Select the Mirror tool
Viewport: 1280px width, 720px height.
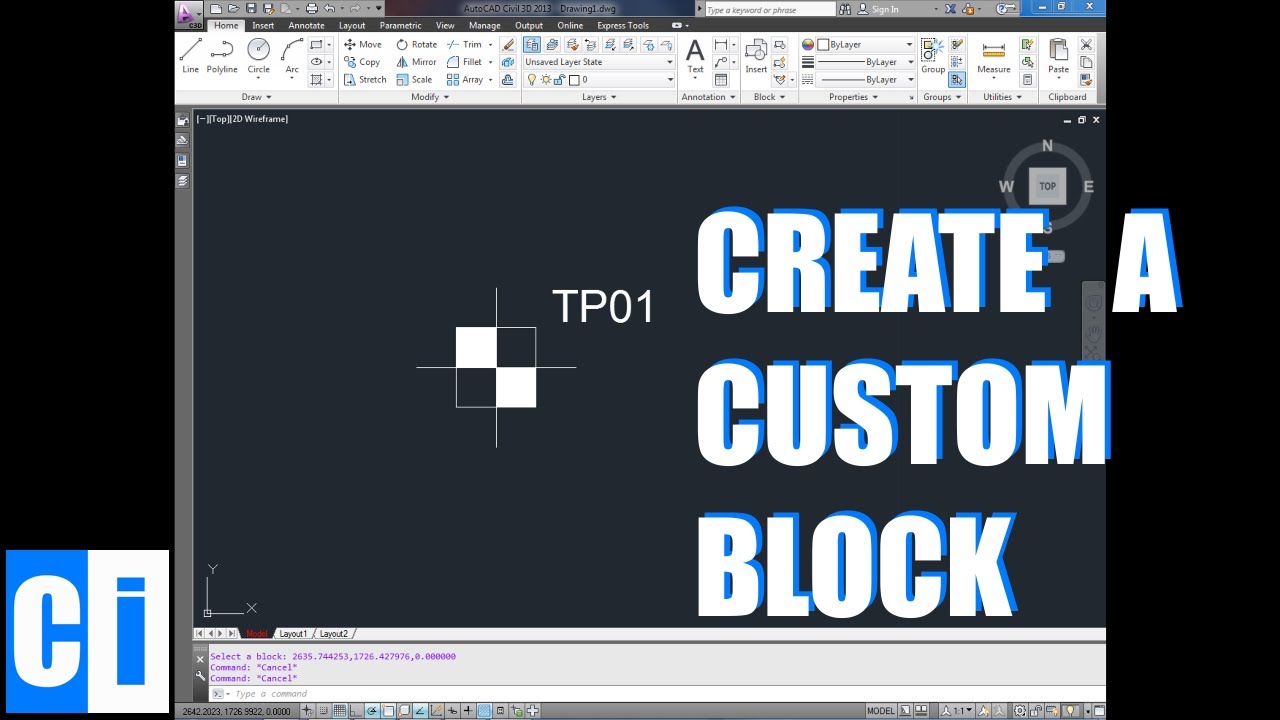coord(417,62)
